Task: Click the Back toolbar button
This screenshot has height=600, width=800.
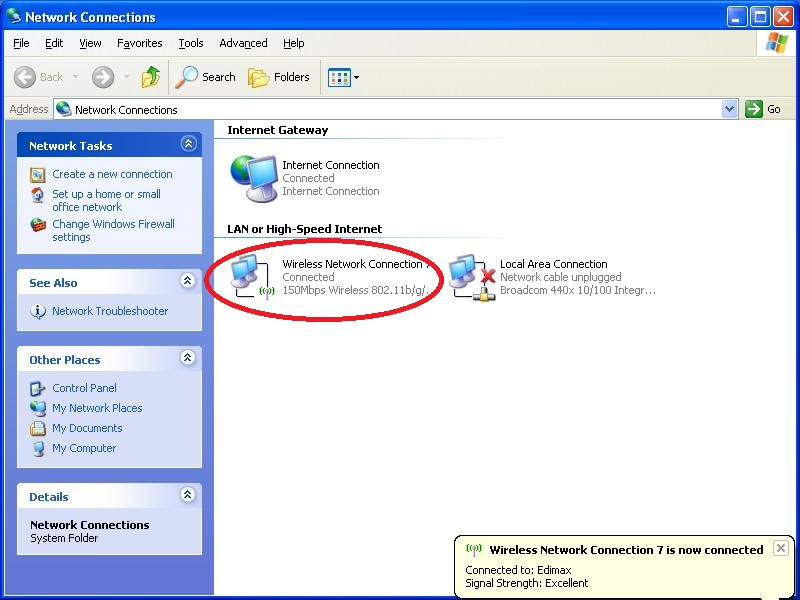Action: [39, 77]
